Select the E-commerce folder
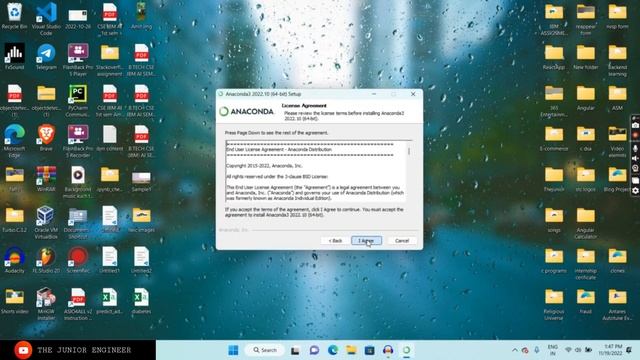 point(554,139)
